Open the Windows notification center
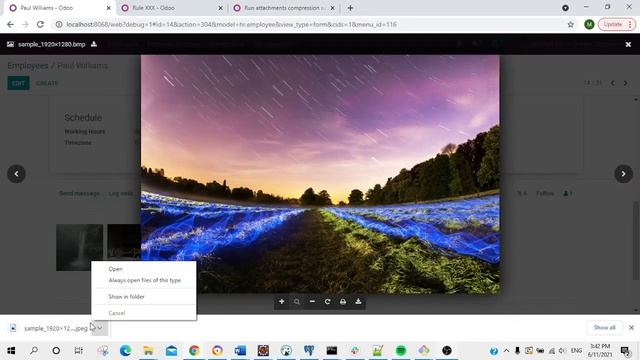Image resolution: width=640 pixels, height=360 pixels. click(x=625, y=351)
